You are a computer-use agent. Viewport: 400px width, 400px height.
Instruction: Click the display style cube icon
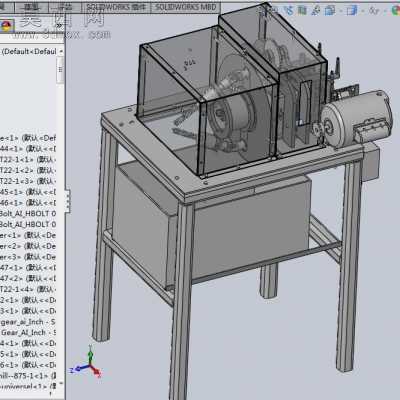pyautogui.click(x=352, y=11)
